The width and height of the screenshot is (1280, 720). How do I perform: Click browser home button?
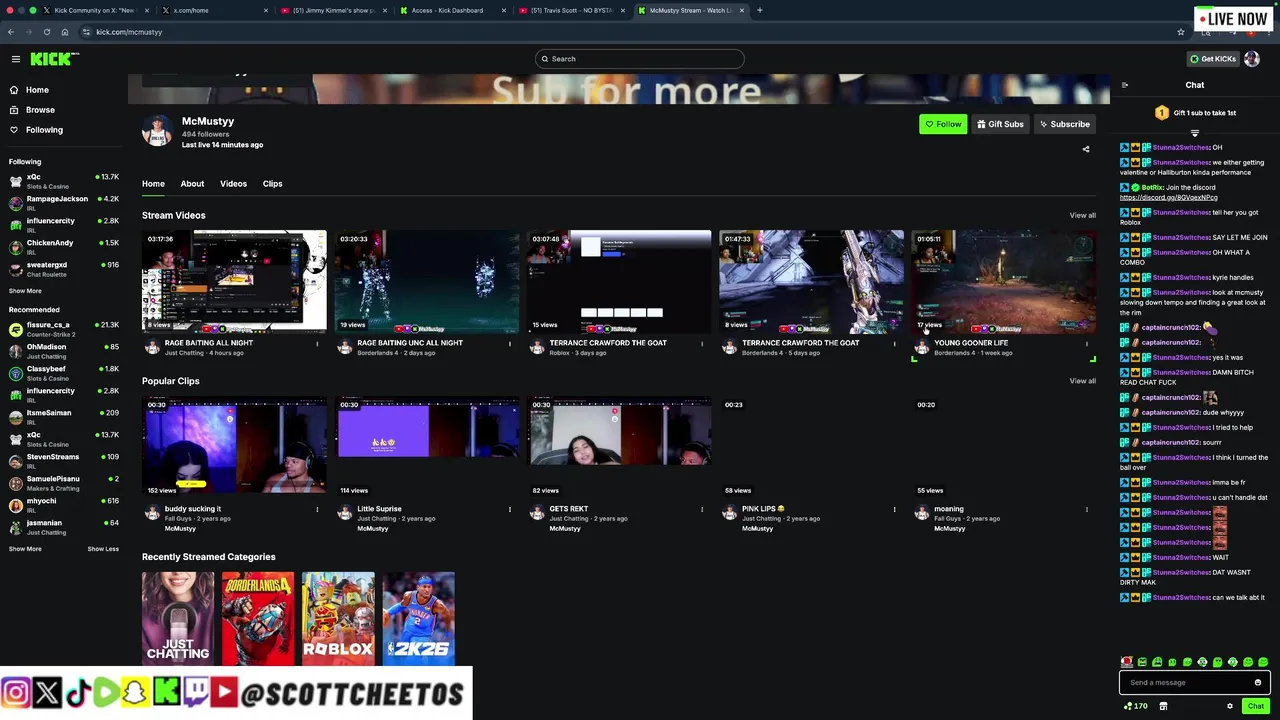click(x=64, y=32)
